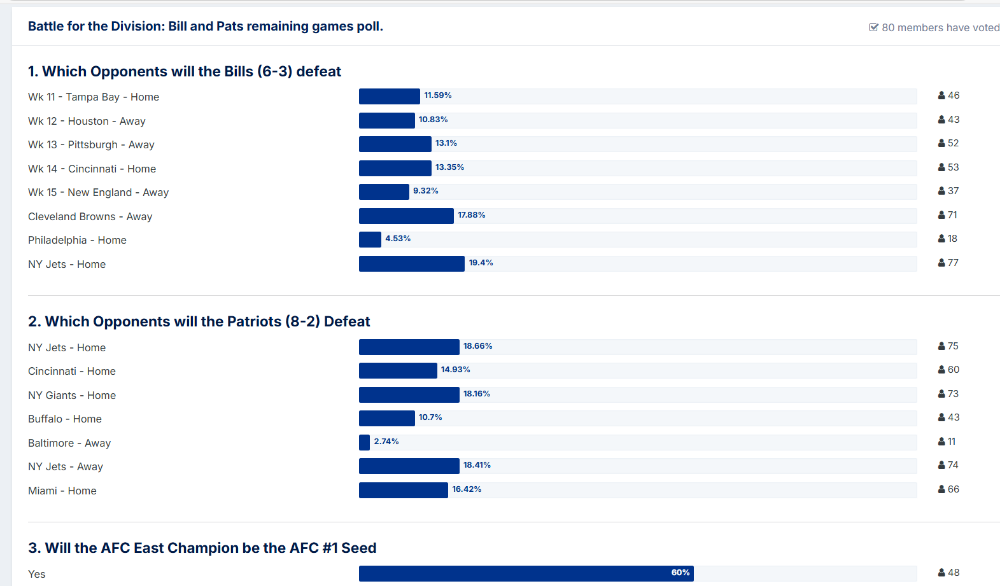
Task: Open voter list icon for Cleveland Browns
Action: click(942, 216)
